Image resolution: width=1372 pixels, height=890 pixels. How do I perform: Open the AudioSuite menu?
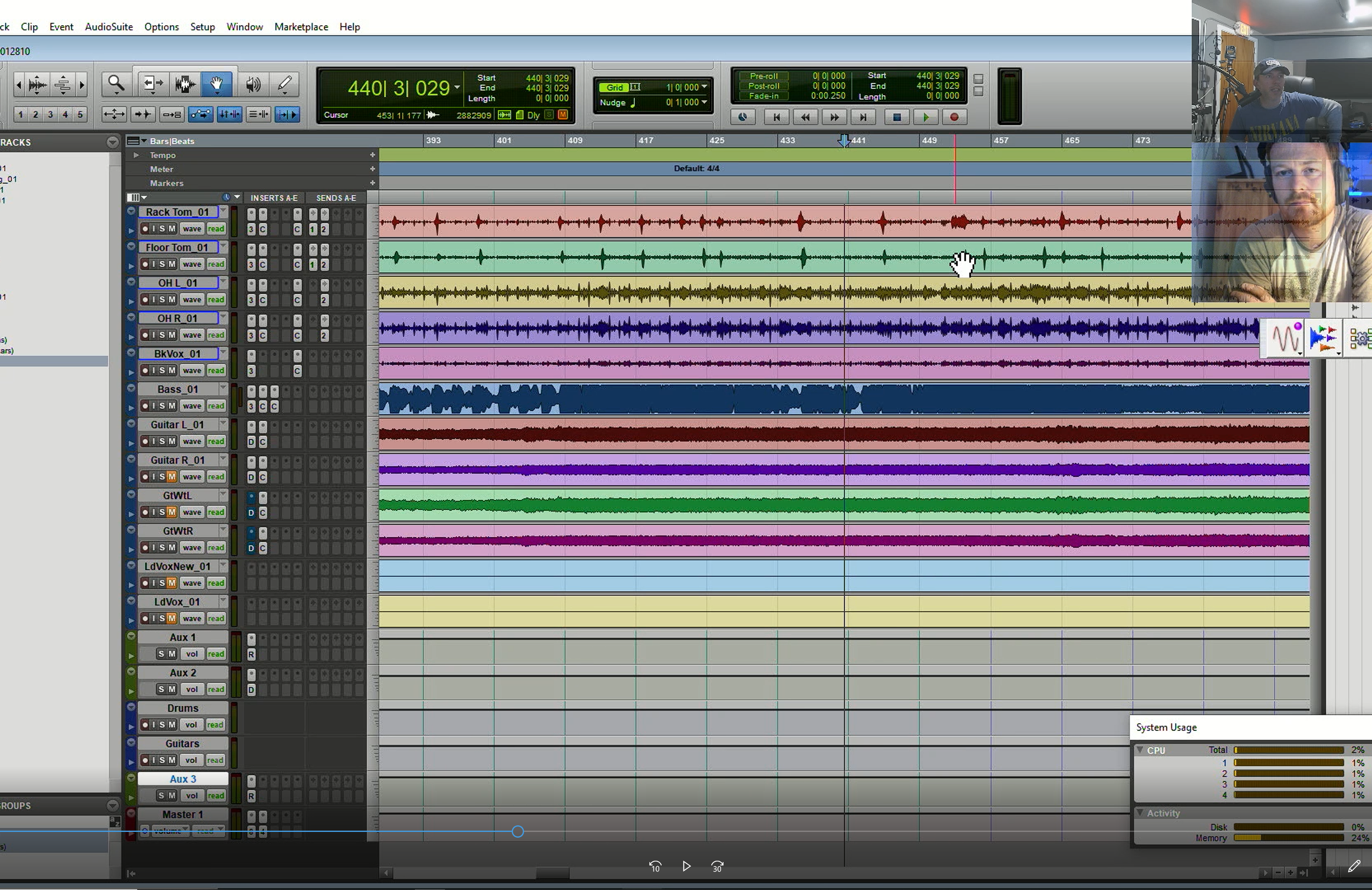point(108,26)
